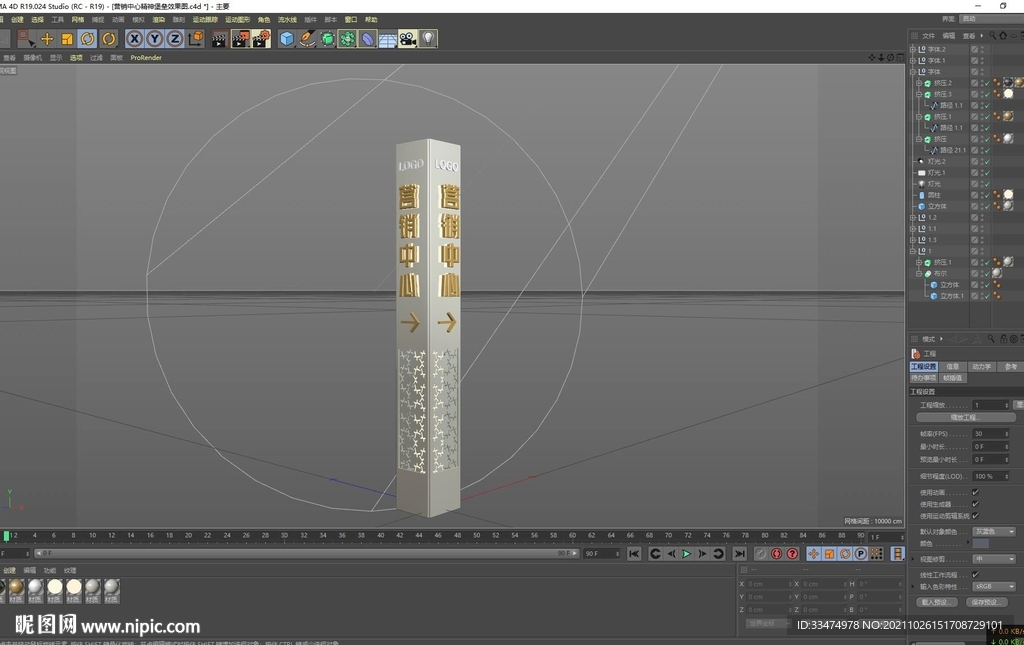Image resolution: width=1024 pixels, height=645 pixels.
Task: Toggle the X axis lock
Action: (134, 39)
